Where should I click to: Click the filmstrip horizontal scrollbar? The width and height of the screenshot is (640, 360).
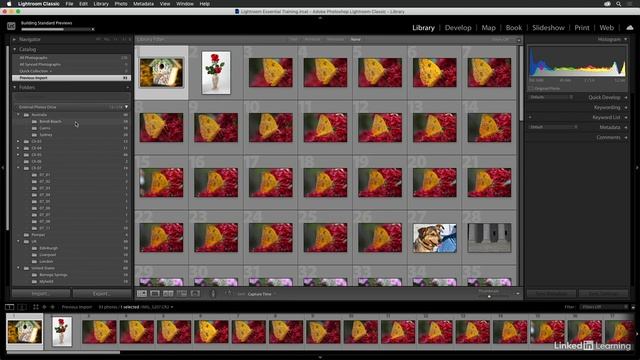(x=63, y=352)
